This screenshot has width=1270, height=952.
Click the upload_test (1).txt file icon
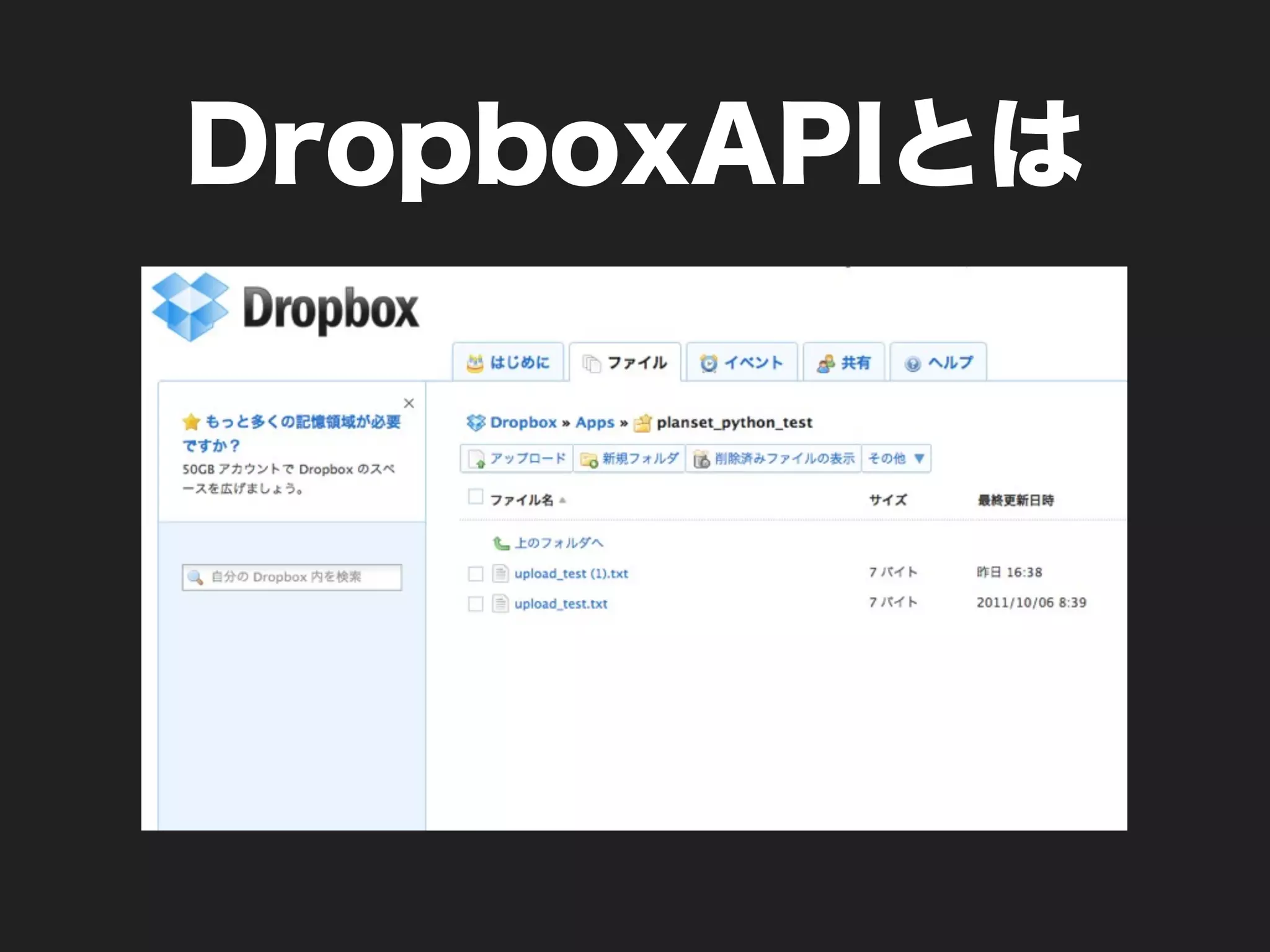500,573
